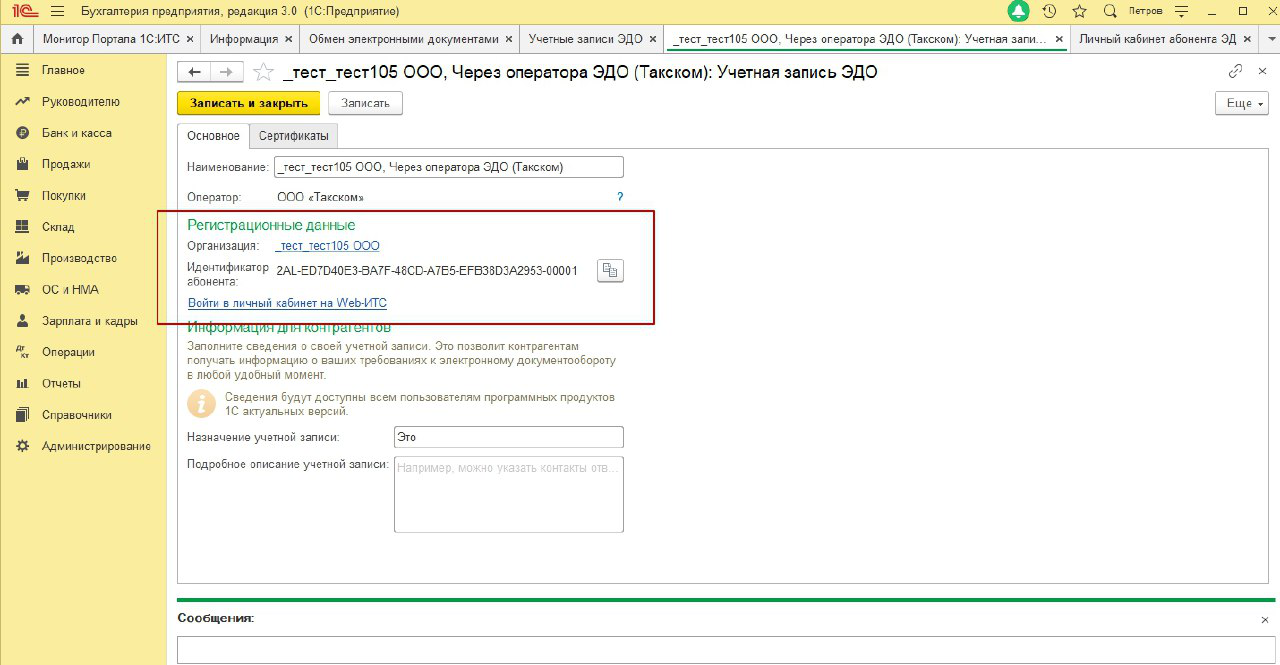Go to the home page tab icon
The width and height of the screenshot is (1280, 665).
click(16, 39)
